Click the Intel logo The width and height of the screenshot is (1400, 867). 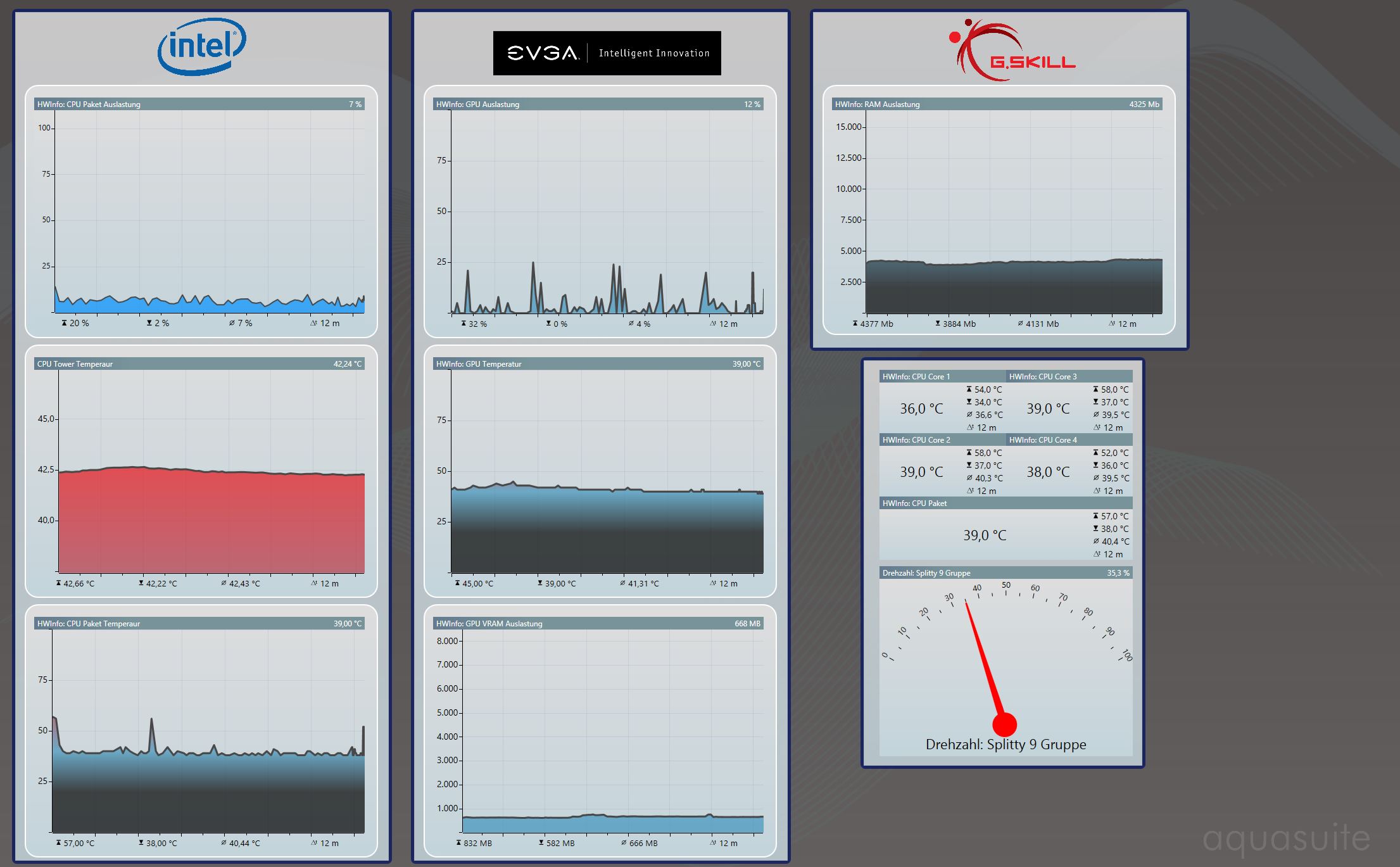click(x=202, y=46)
